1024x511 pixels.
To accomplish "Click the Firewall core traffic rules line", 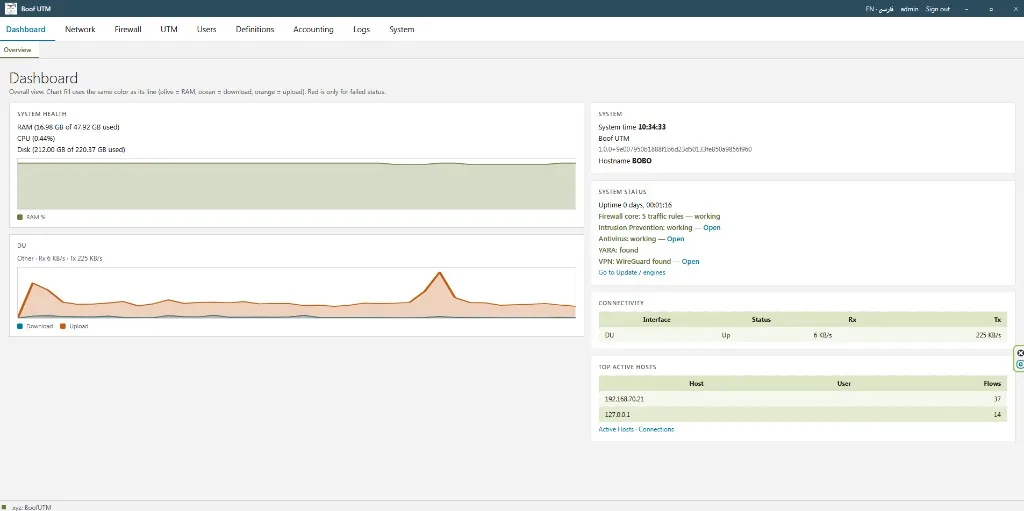I will [x=659, y=216].
